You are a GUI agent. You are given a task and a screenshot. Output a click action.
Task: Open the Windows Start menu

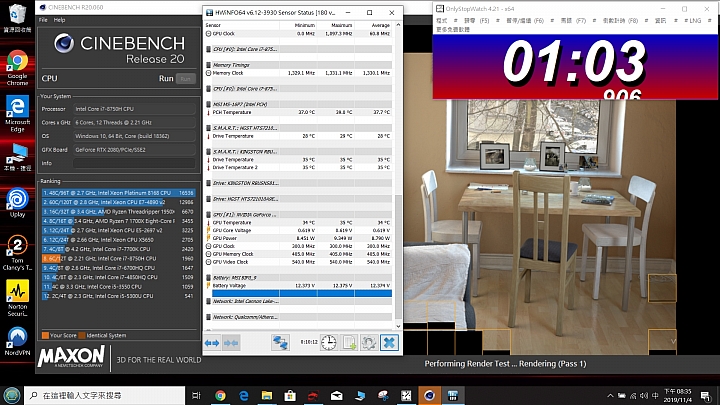point(11,395)
